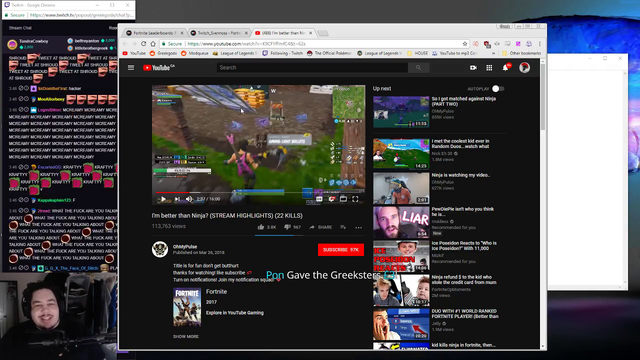The height and width of the screenshot is (360, 640).
Task: Open the upload video camera icon
Action: click(473, 68)
